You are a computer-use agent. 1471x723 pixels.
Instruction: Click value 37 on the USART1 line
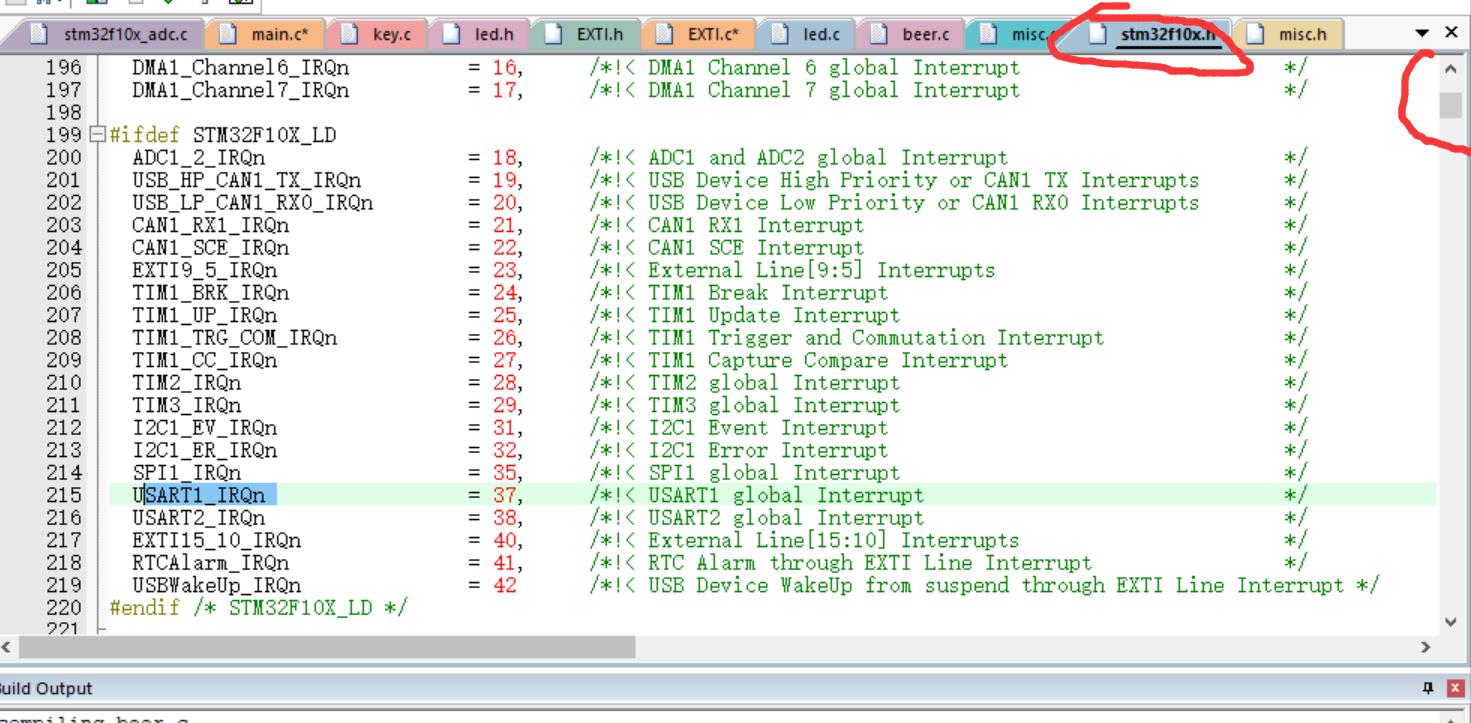click(x=503, y=495)
